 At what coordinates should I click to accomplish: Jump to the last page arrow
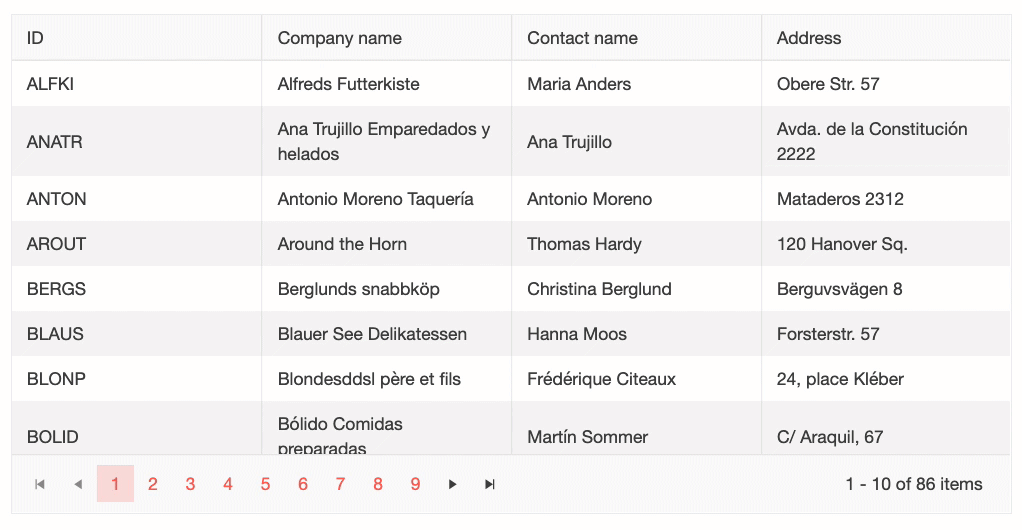coord(490,485)
